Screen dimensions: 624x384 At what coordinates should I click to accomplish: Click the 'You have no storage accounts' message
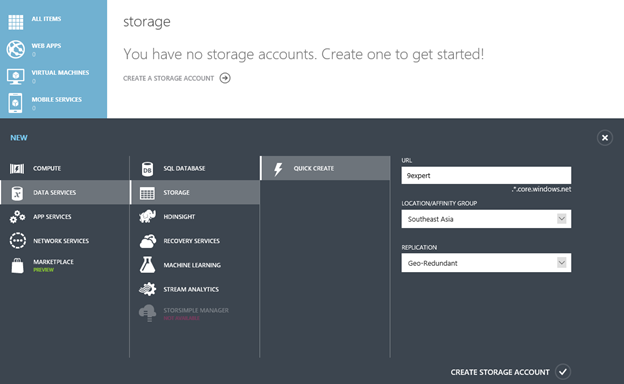point(304,54)
